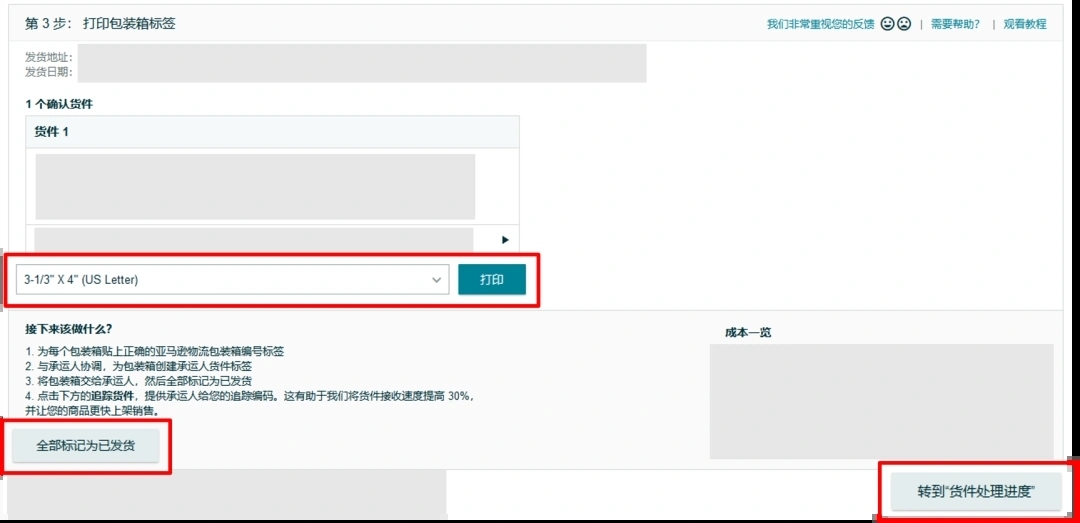Go to 转到"货件处理进度" button
Viewport: 1080px width, 523px height.
[976, 491]
